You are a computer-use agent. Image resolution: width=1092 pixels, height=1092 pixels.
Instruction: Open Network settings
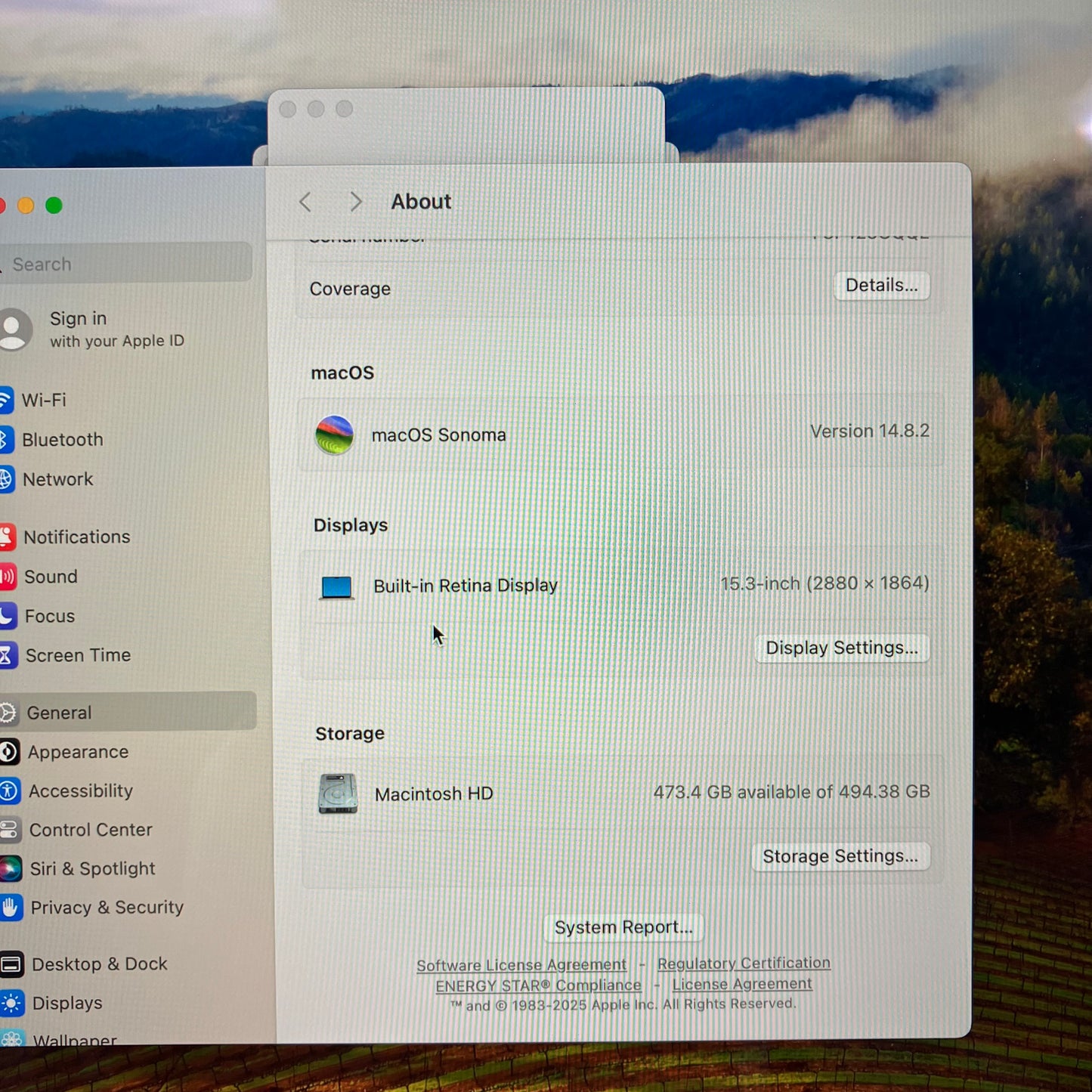(58, 479)
